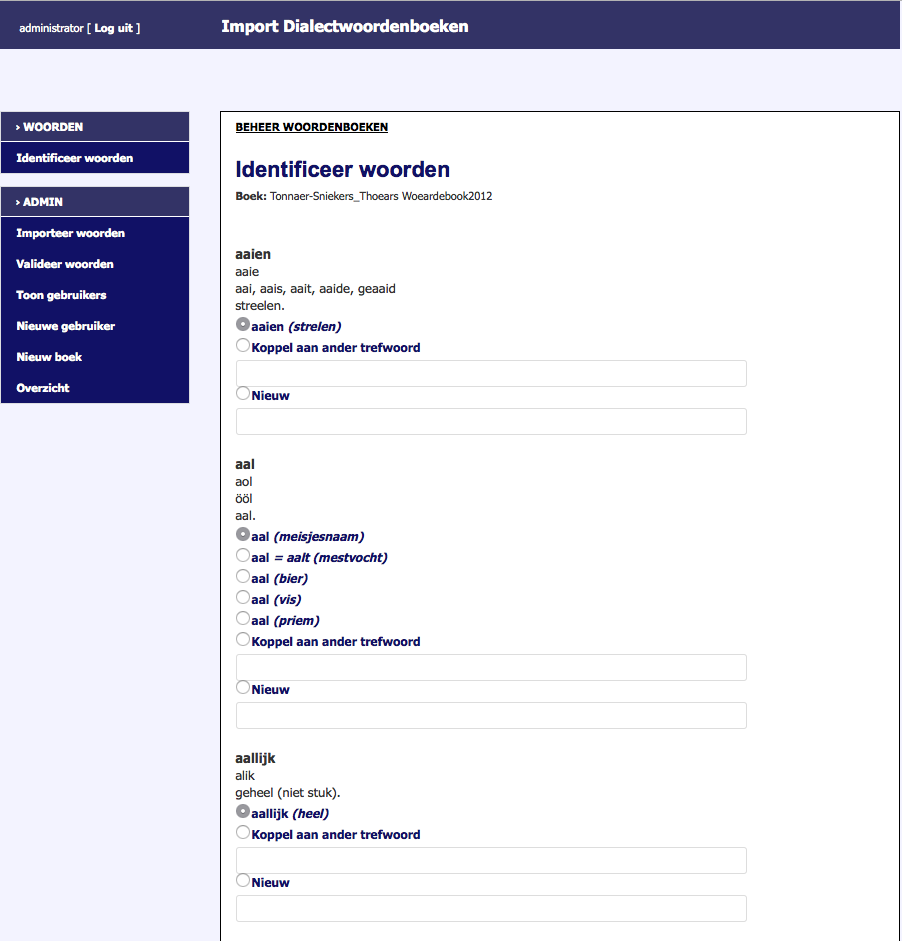Choose the aal (vis) radio option

(x=243, y=598)
